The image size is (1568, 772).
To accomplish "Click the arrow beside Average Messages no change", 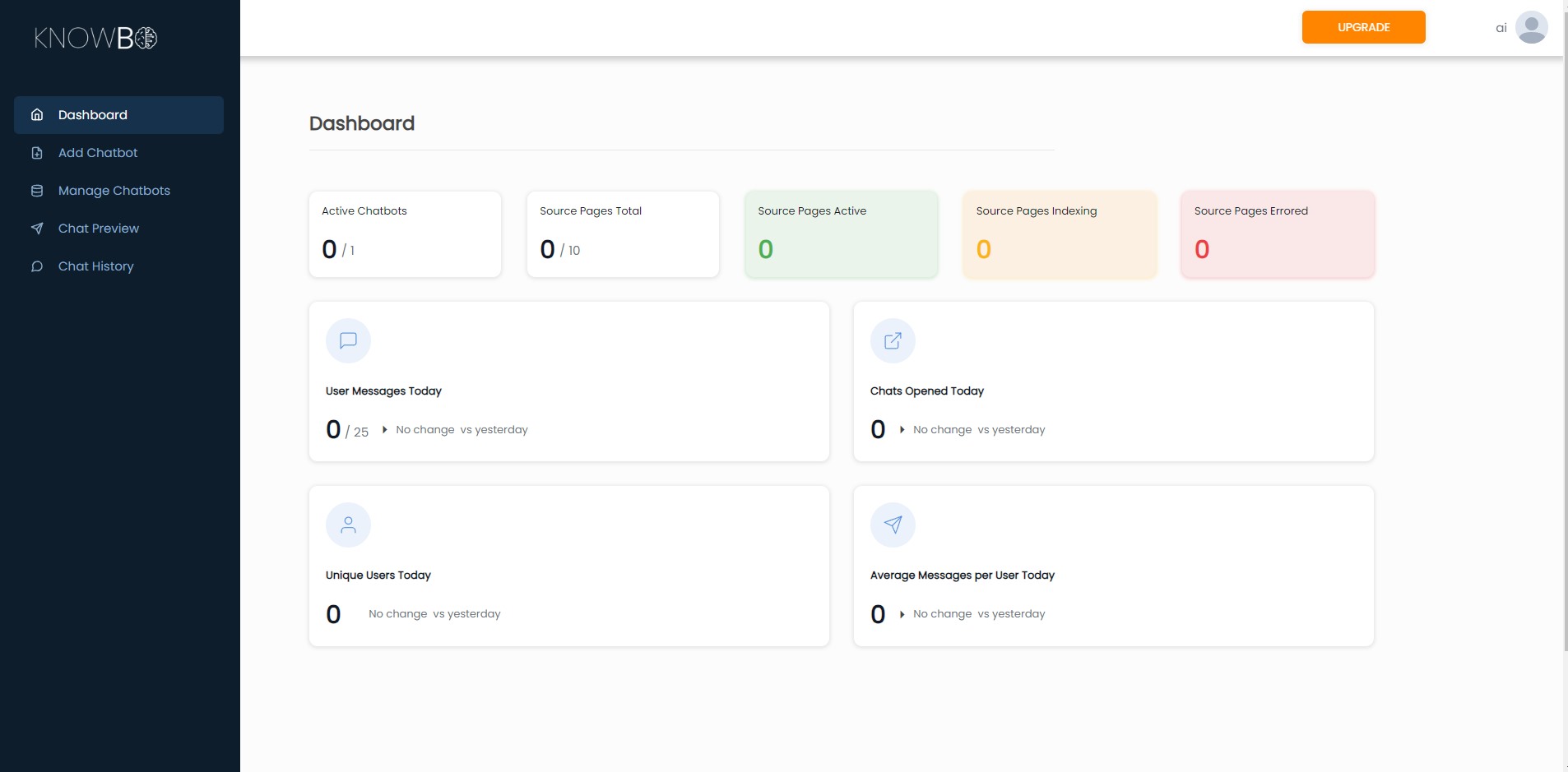I will pyautogui.click(x=902, y=614).
